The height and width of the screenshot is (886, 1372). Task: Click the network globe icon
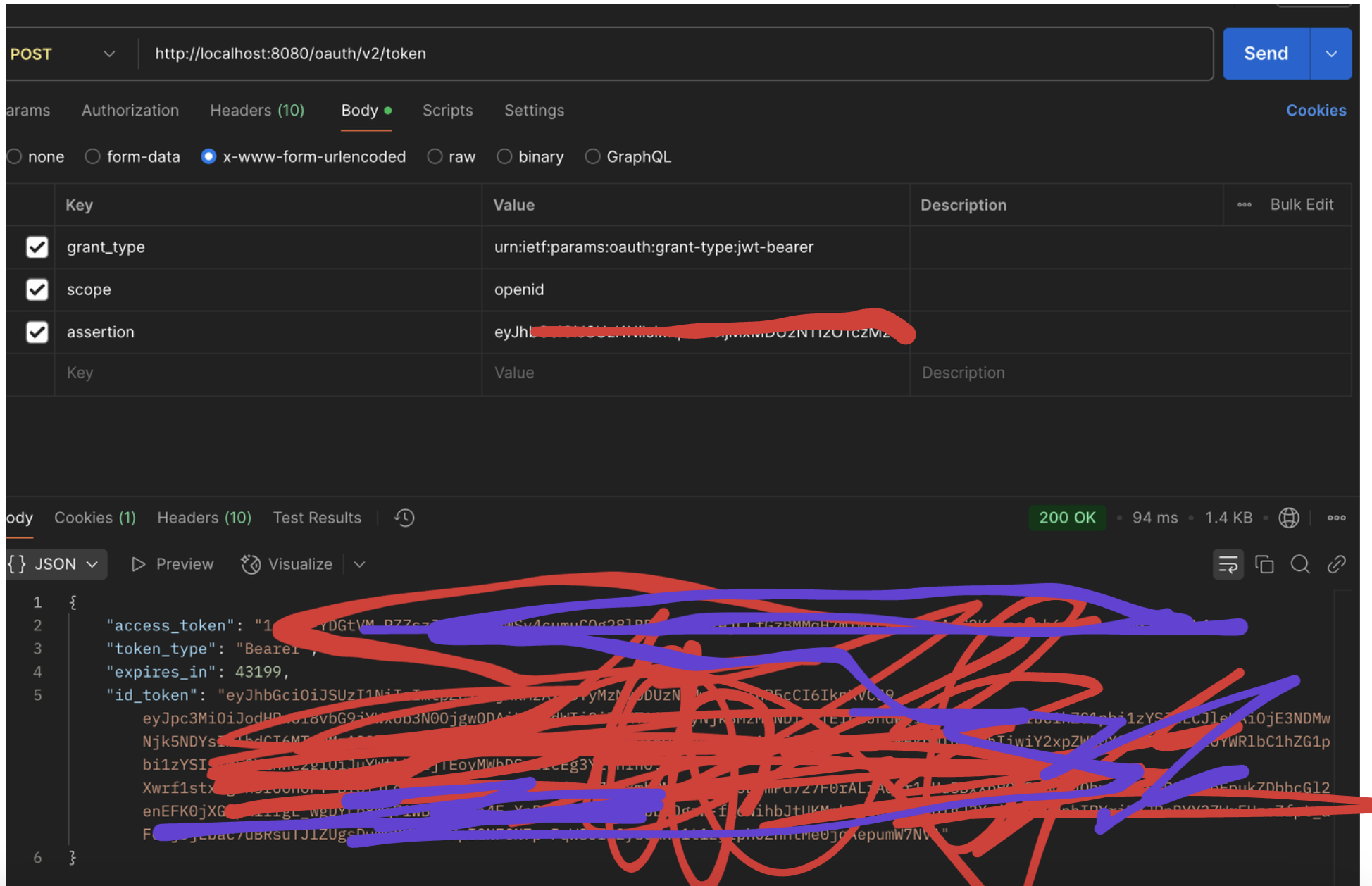[x=1288, y=518]
